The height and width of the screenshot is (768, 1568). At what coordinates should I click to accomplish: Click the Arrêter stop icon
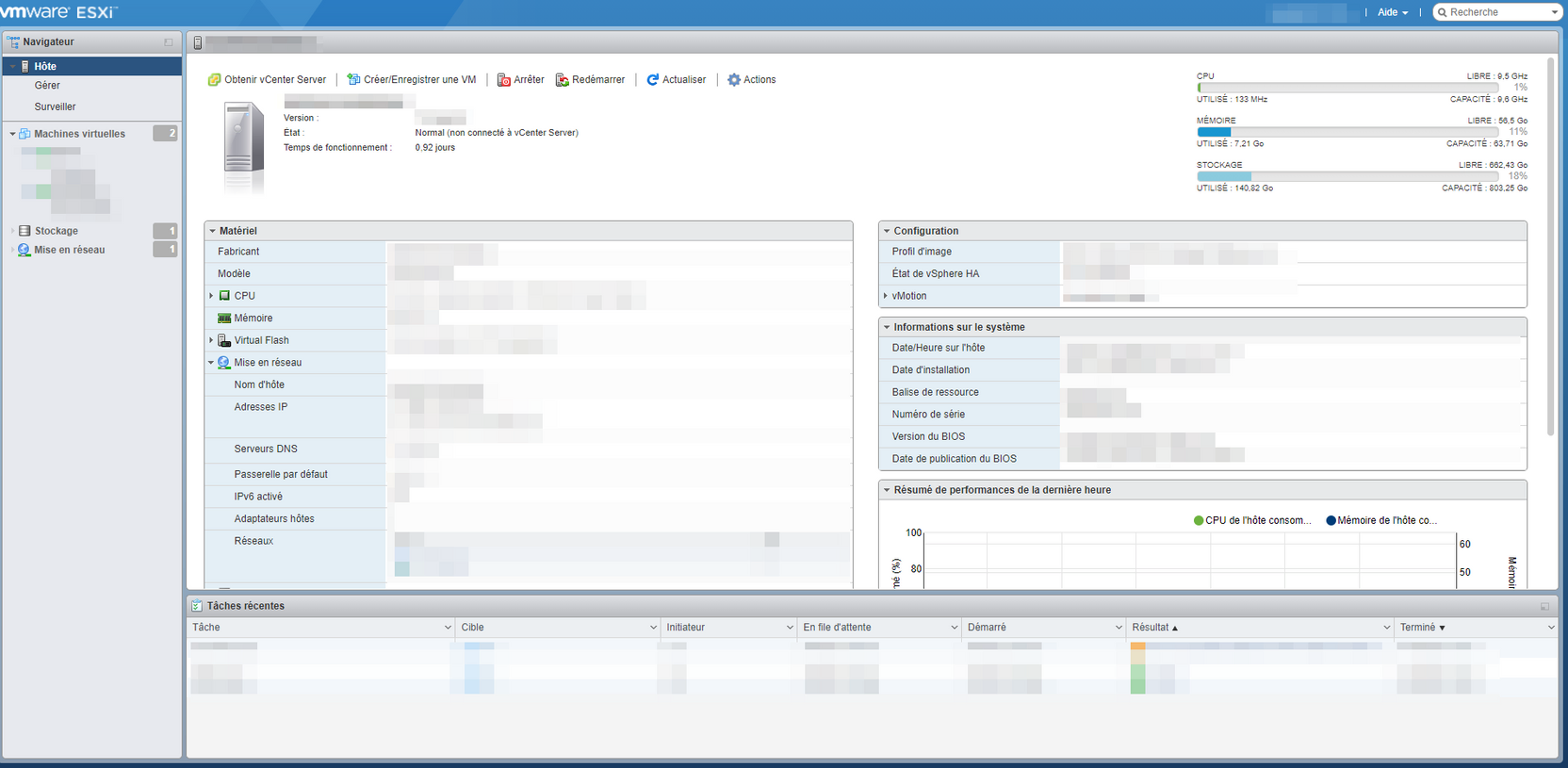(x=504, y=80)
